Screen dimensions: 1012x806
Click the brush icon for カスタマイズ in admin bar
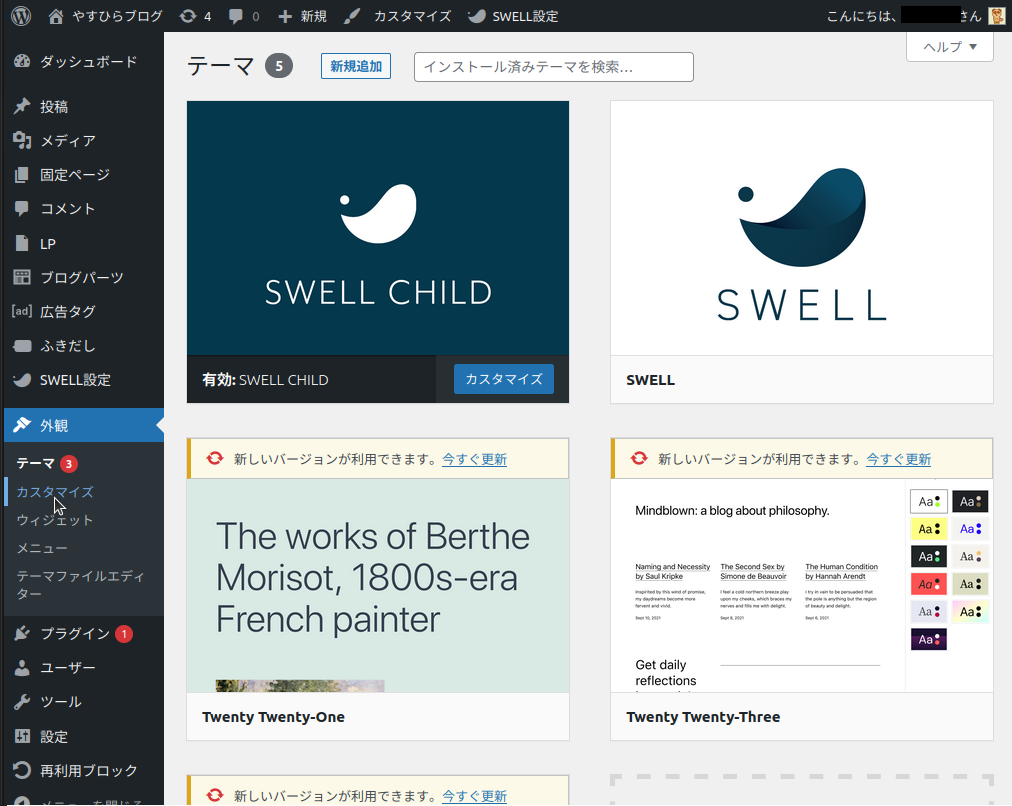pyautogui.click(x=352, y=16)
